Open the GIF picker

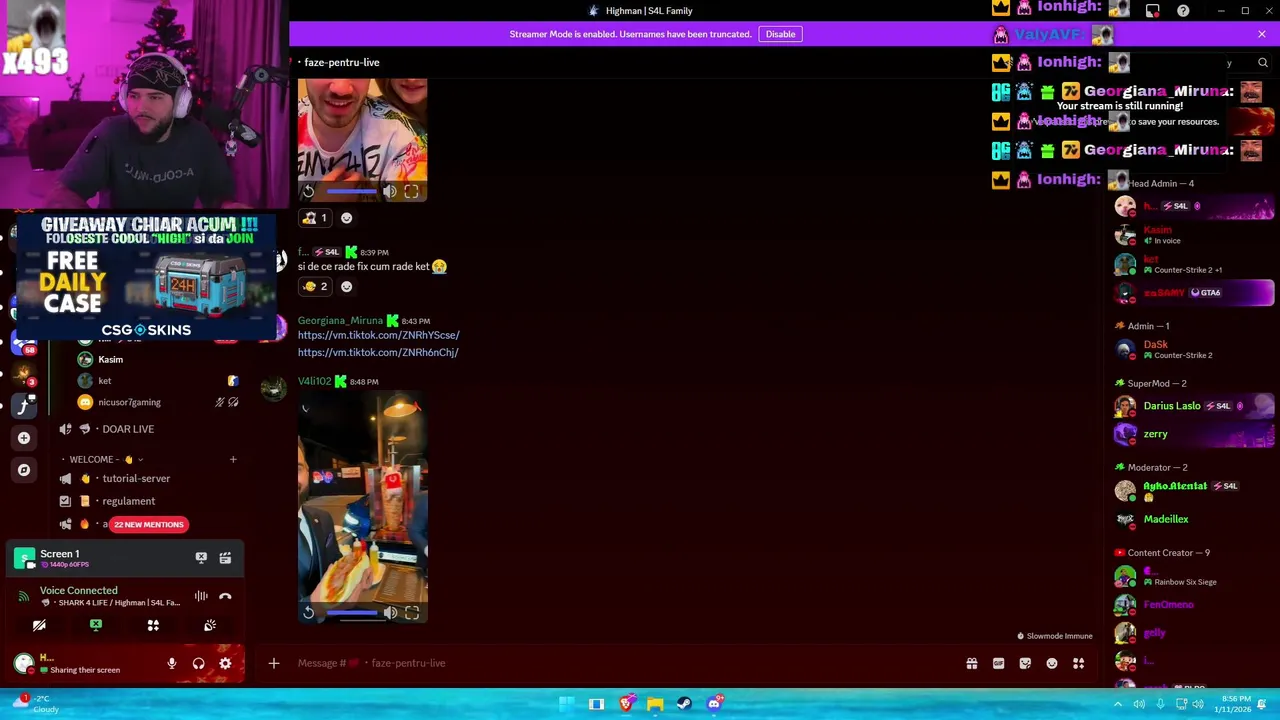(x=998, y=663)
